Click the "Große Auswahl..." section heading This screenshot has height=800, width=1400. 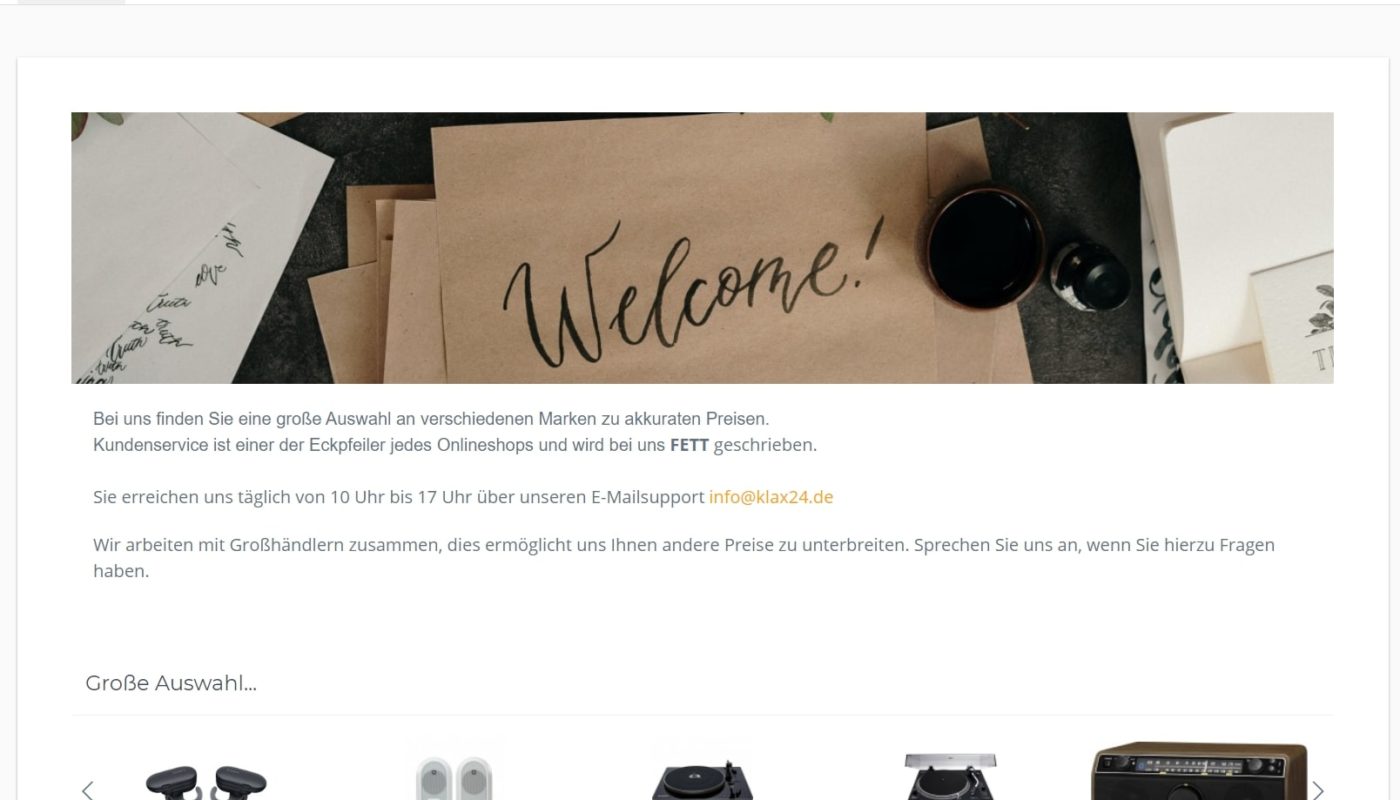click(x=171, y=683)
